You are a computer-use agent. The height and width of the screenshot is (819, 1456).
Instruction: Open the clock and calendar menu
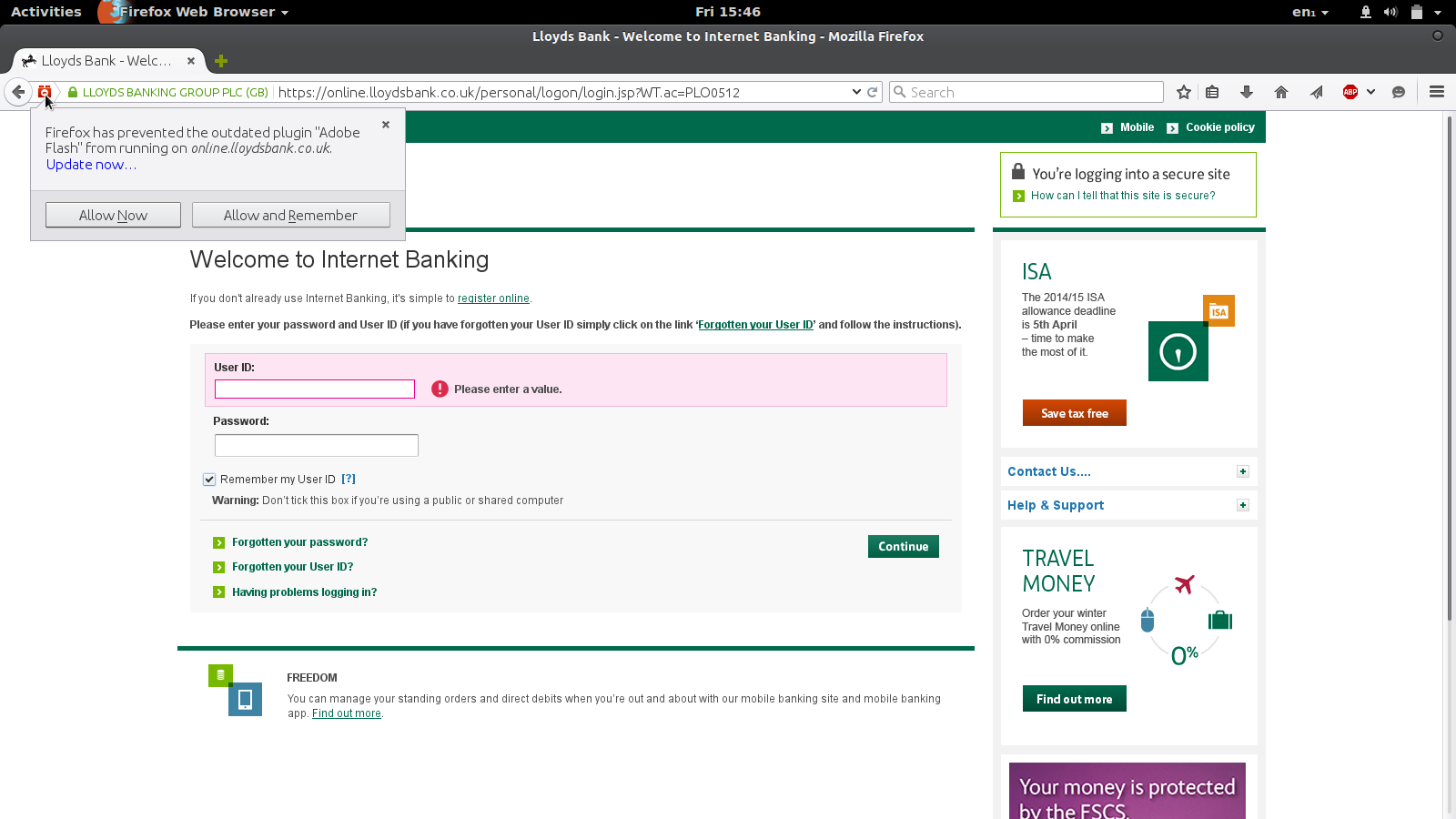(728, 12)
